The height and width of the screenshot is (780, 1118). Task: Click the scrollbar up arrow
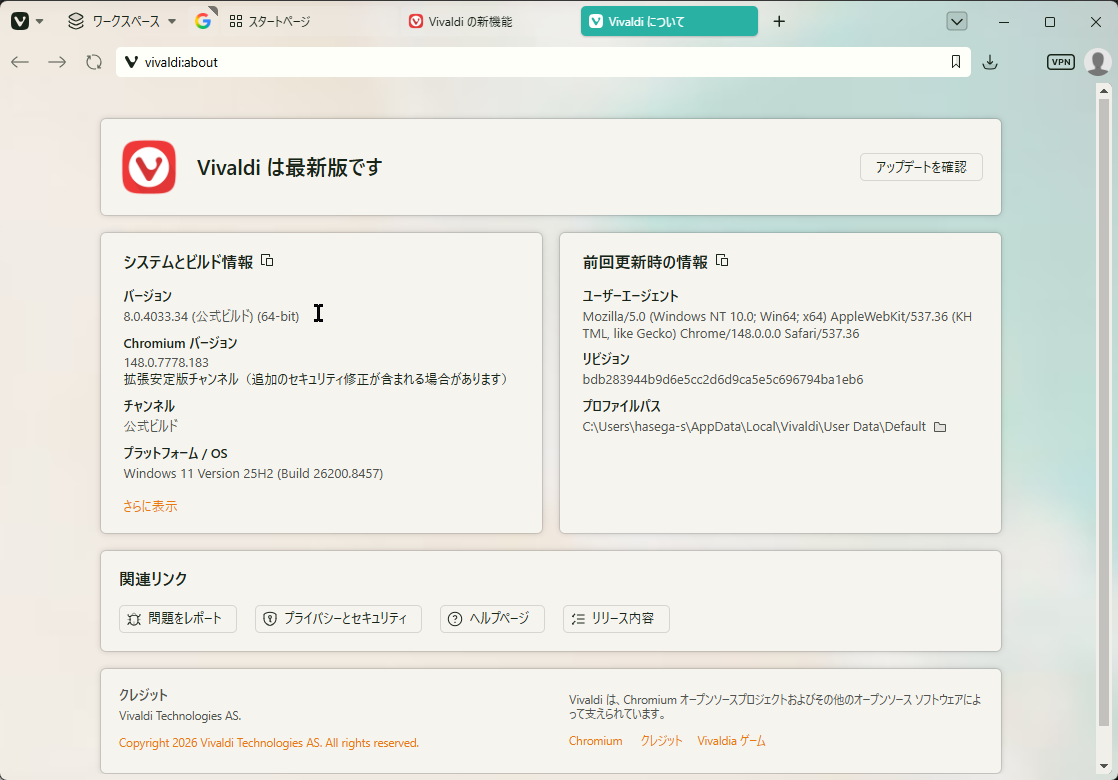coord(1104,91)
